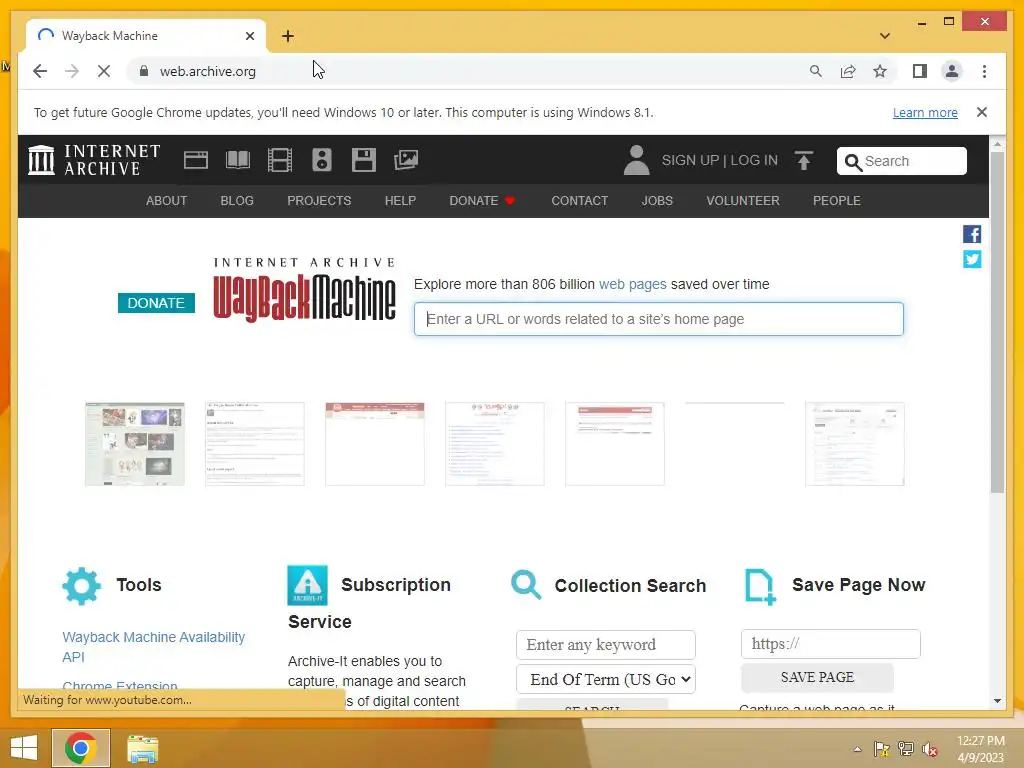Open Chrome profile icon
The image size is (1024, 768).
[x=952, y=71]
